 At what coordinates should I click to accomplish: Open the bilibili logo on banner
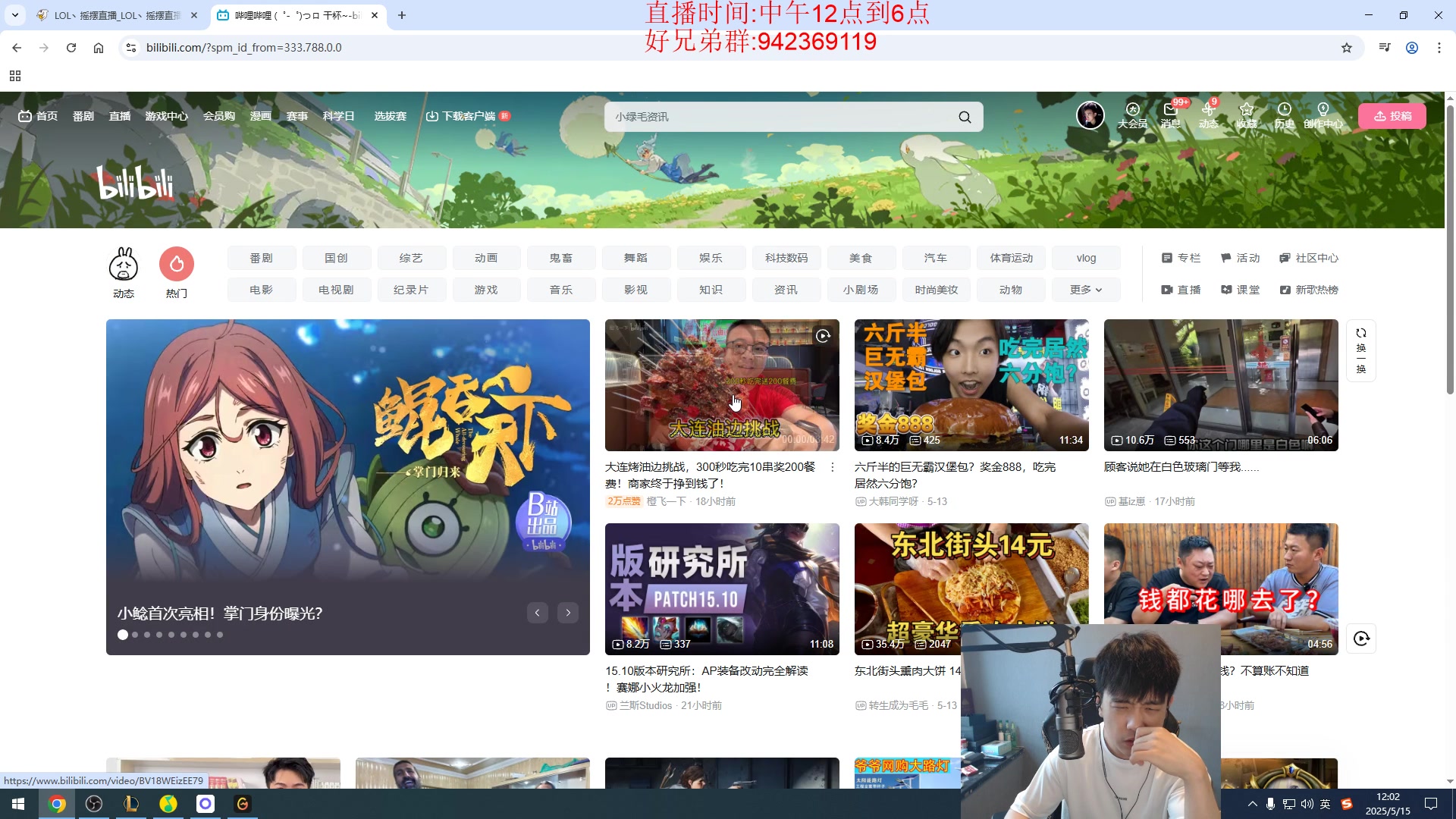click(x=135, y=183)
